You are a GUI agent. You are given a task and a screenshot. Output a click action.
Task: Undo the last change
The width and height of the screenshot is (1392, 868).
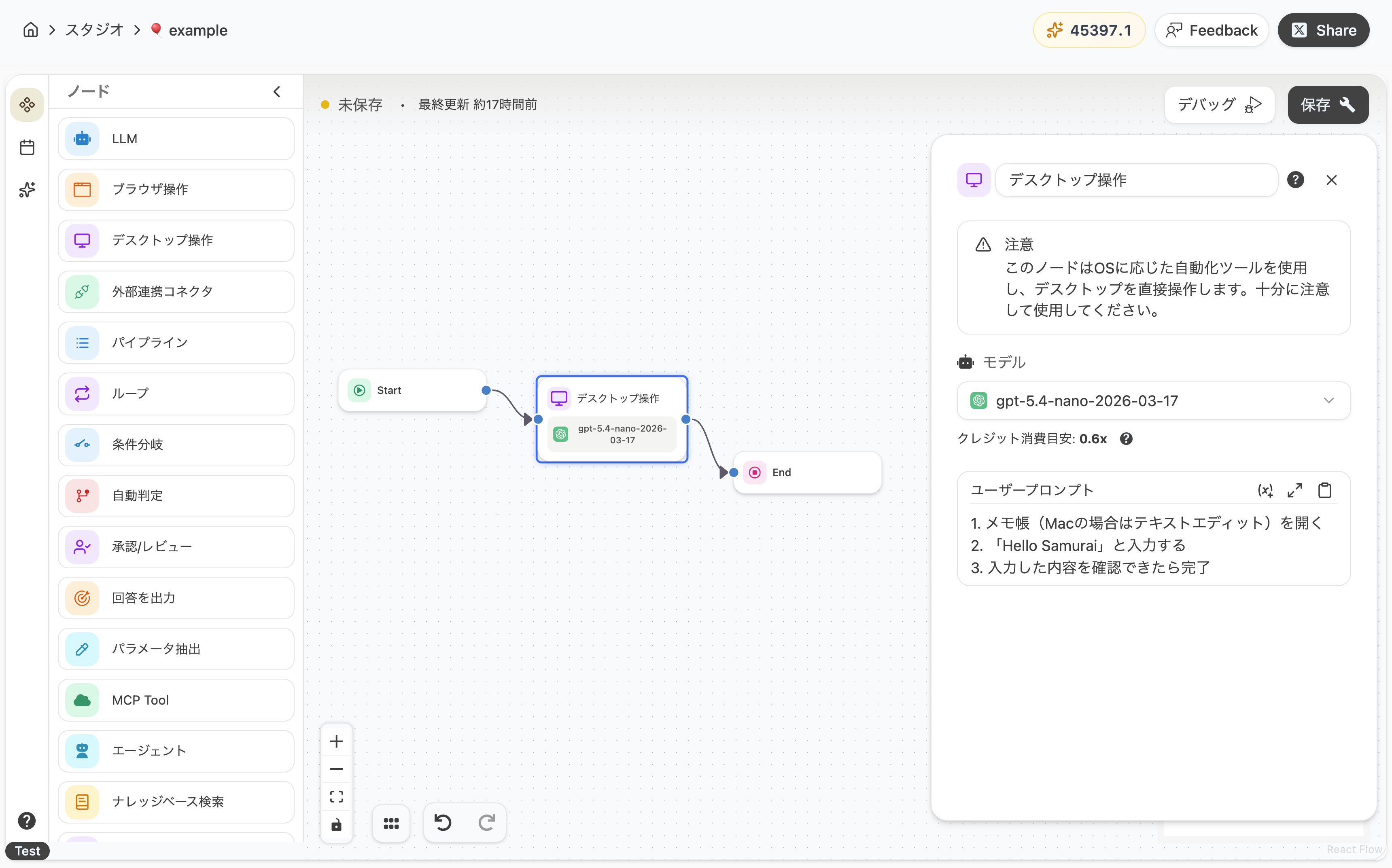[x=443, y=823]
